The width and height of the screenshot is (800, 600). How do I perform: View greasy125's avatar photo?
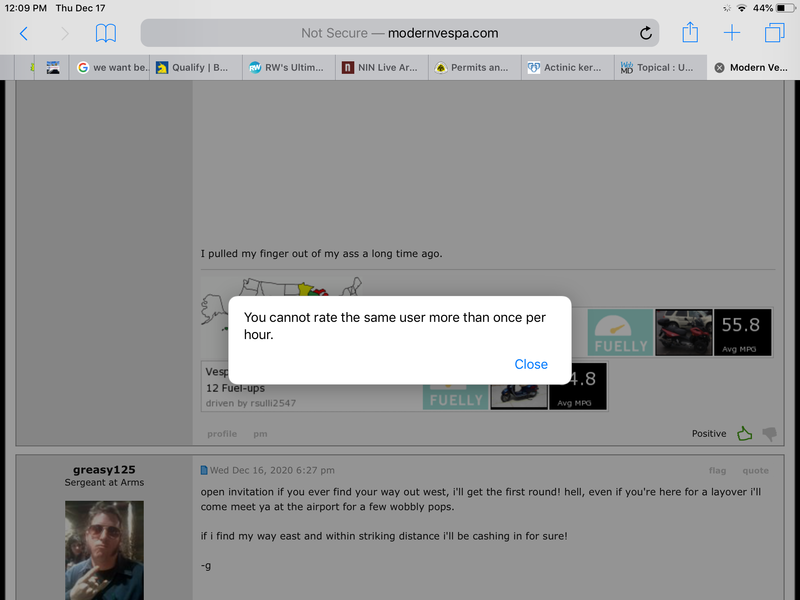click(x=104, y=550)
